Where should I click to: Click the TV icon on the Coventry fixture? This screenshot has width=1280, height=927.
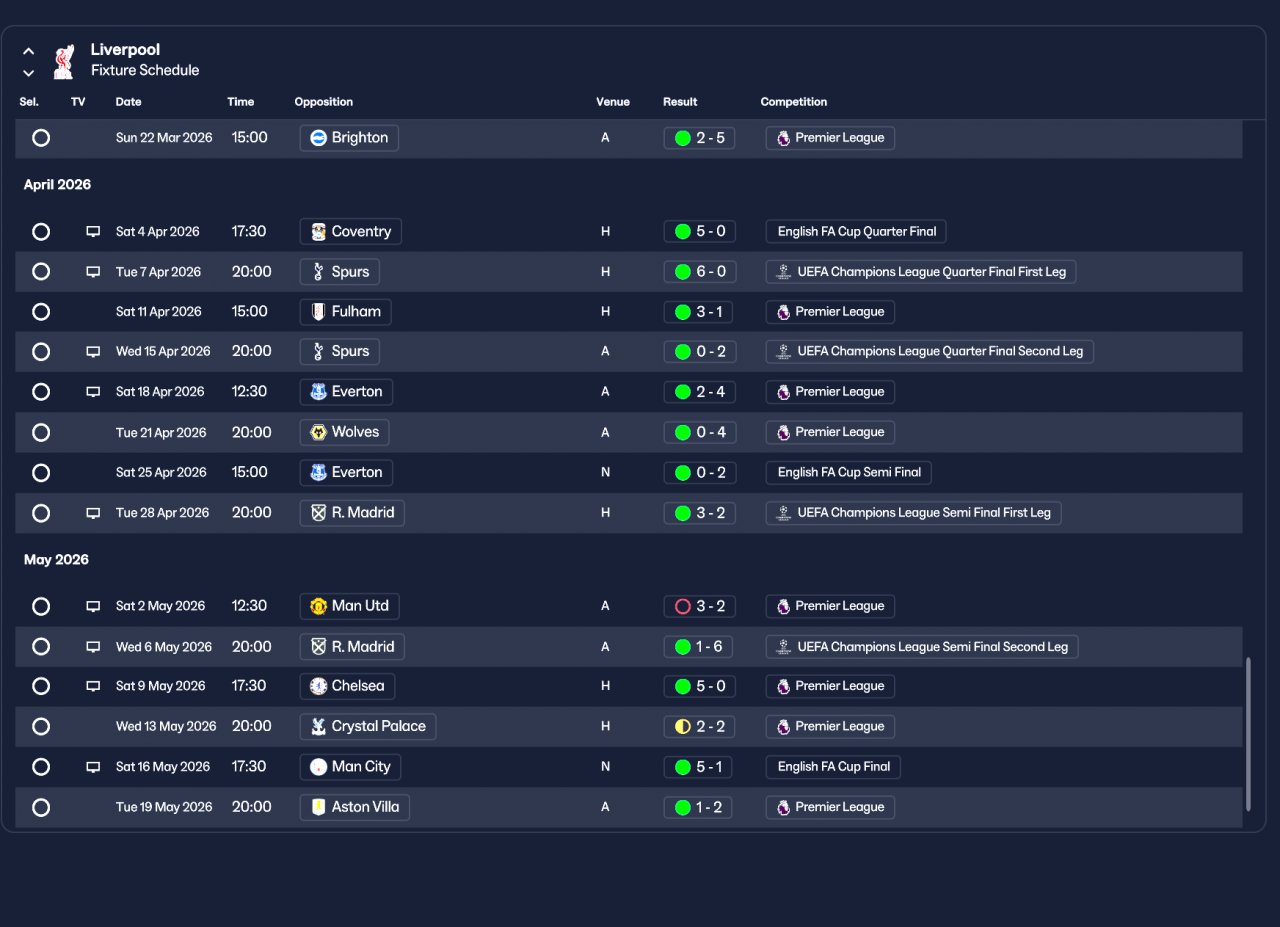click(93, 232)
